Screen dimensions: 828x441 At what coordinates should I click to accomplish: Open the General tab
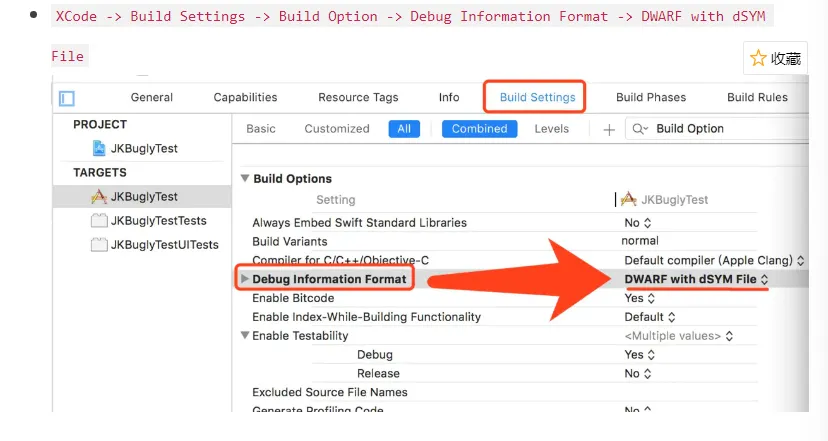point(152,97)
